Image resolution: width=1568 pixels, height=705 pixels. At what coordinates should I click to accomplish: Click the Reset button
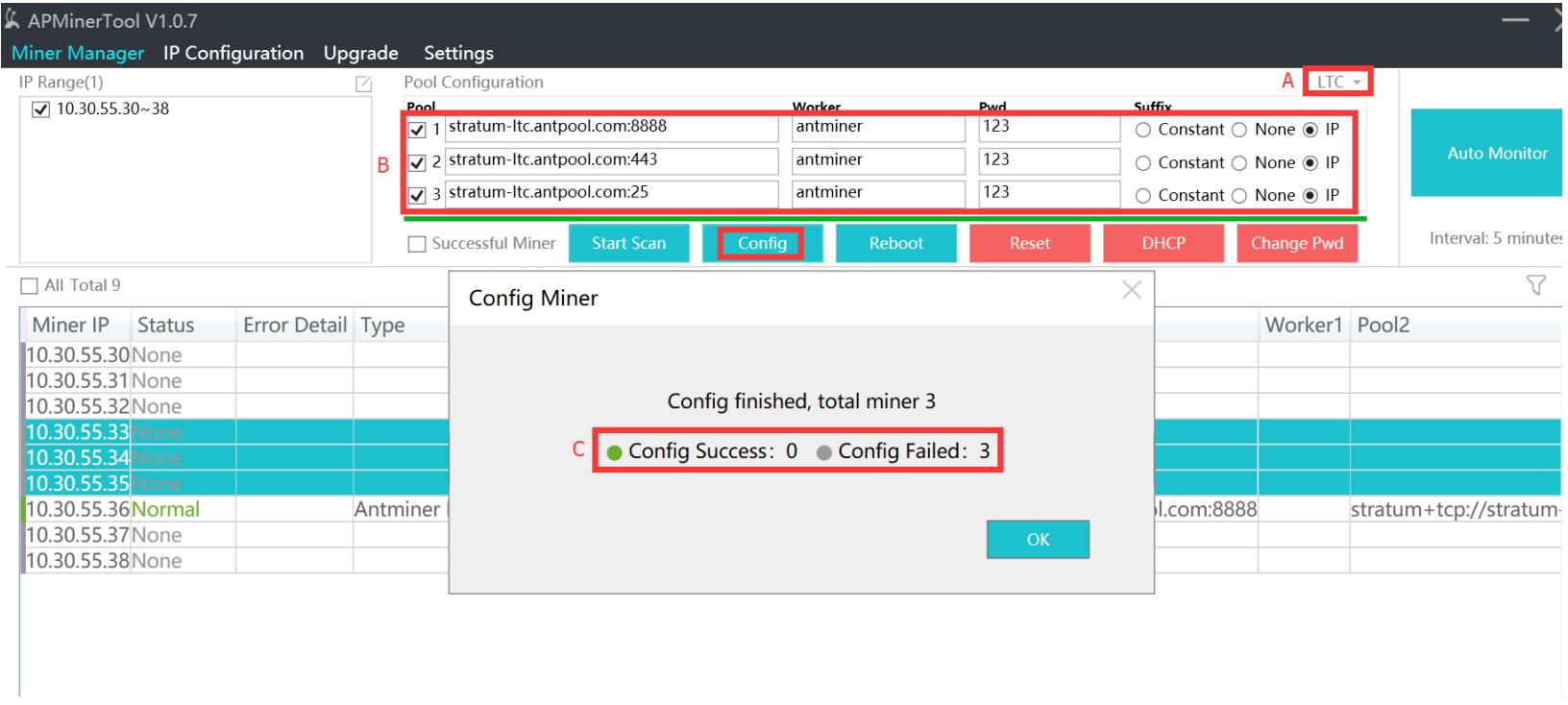pyautogui.click(x=1030, y=243)
